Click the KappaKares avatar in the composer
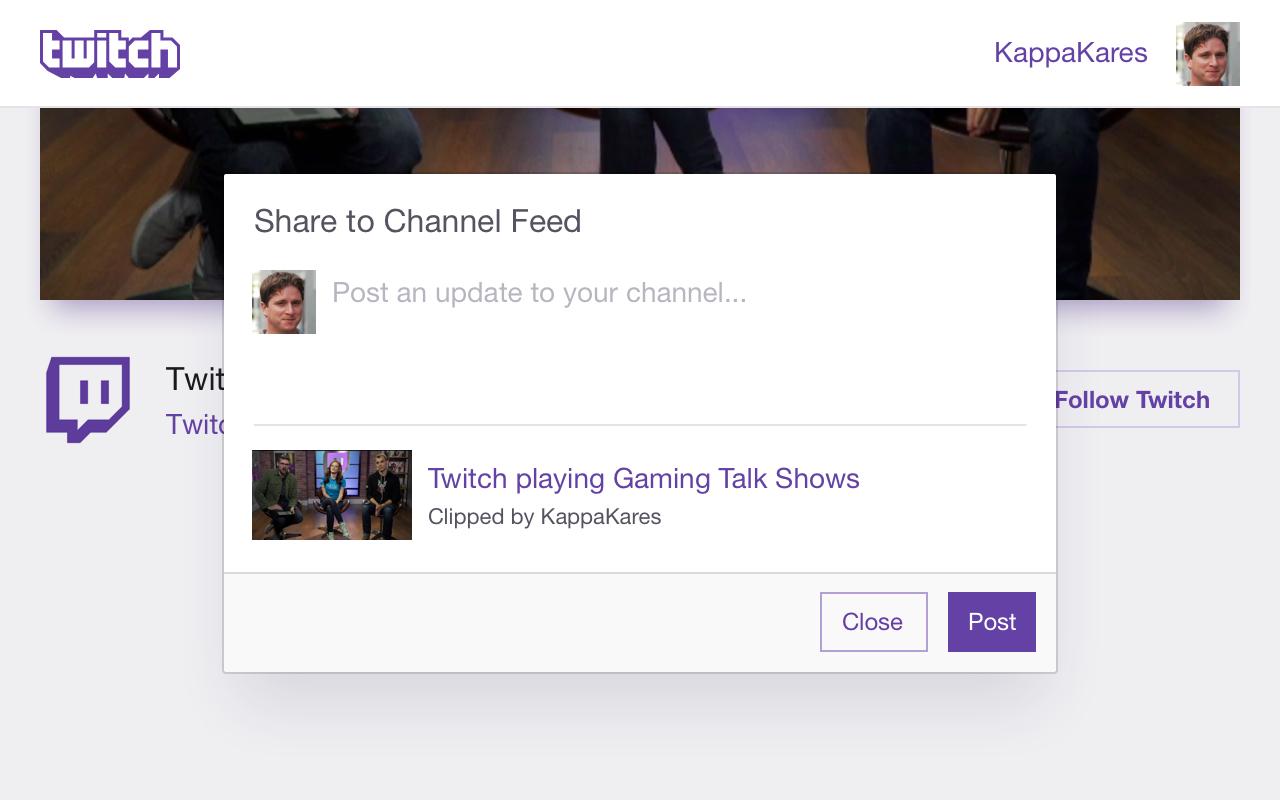This screenshot has width=1280, height=800. click(283, 301)
